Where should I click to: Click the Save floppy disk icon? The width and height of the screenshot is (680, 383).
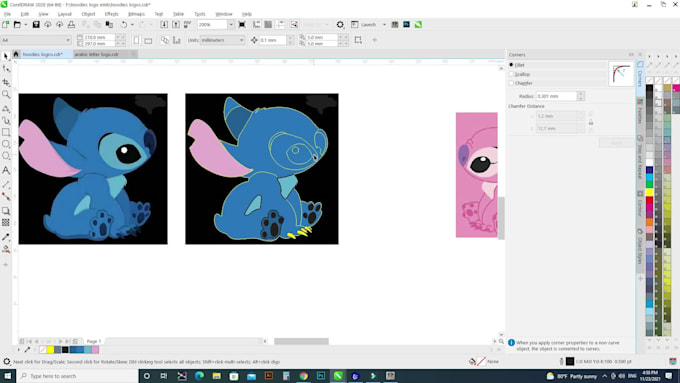(36, 25)
